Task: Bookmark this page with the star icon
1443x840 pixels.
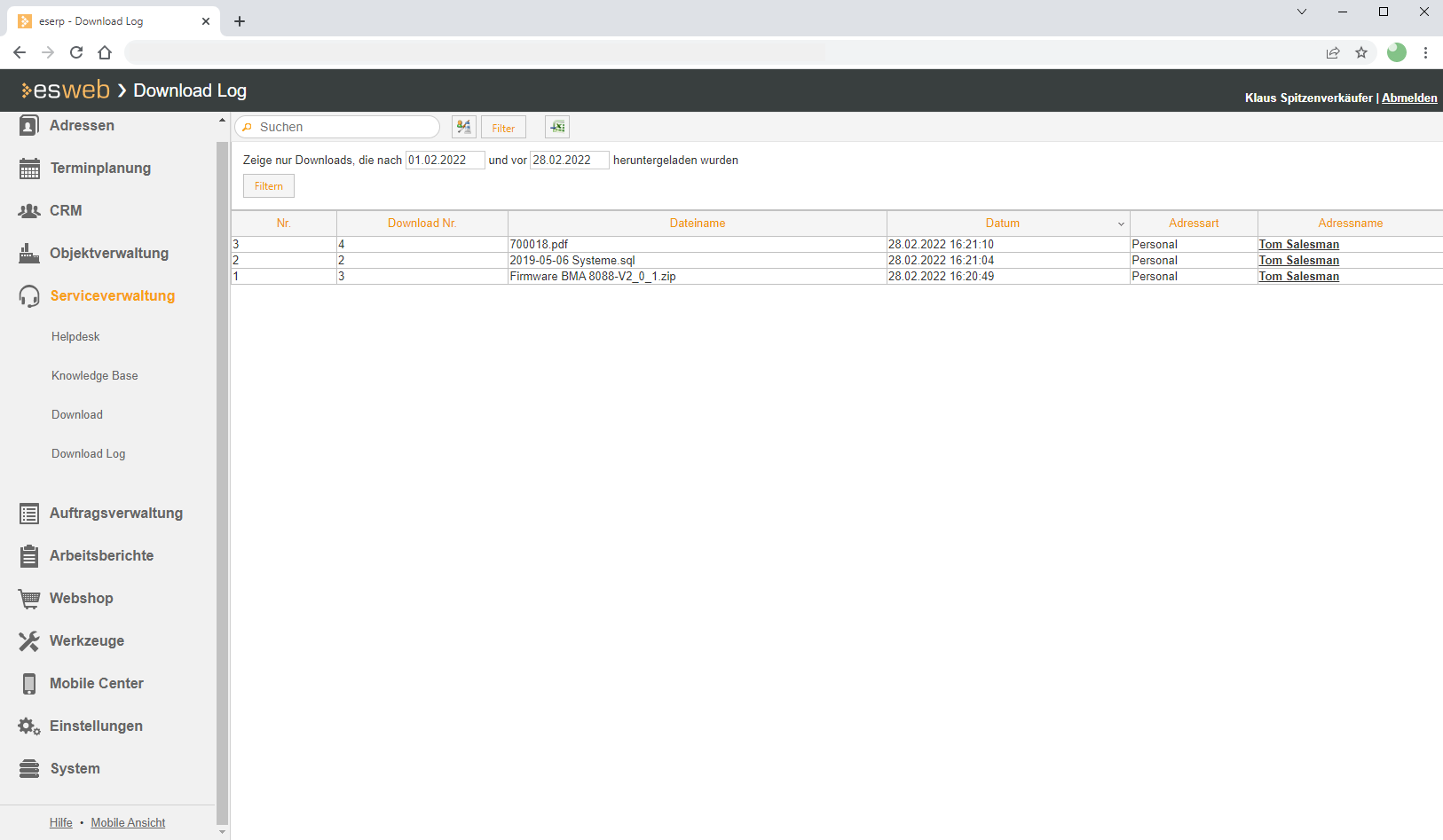Action: point(1361,53)
